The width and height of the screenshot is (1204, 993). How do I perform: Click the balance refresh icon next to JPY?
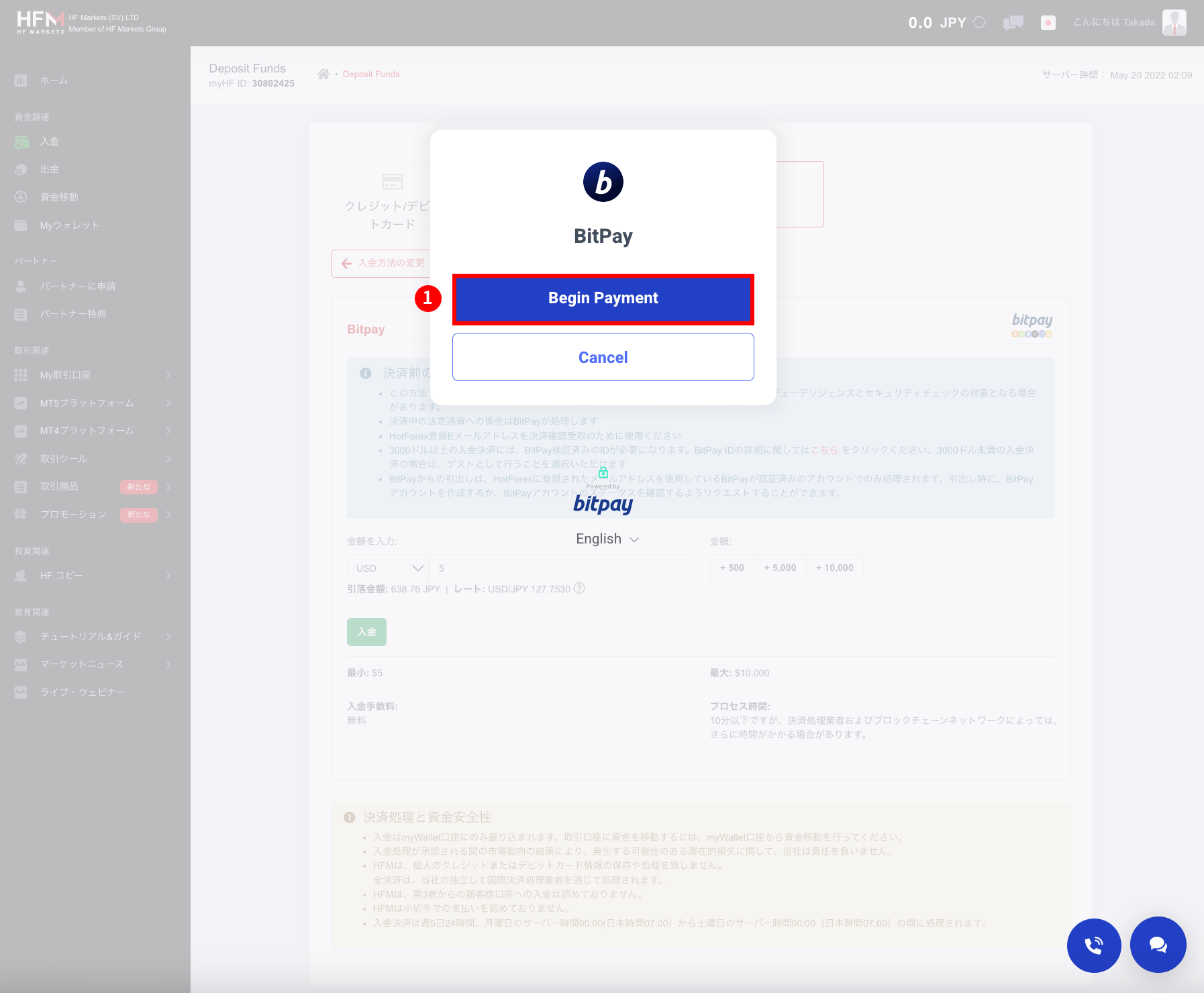click(979, 22)
